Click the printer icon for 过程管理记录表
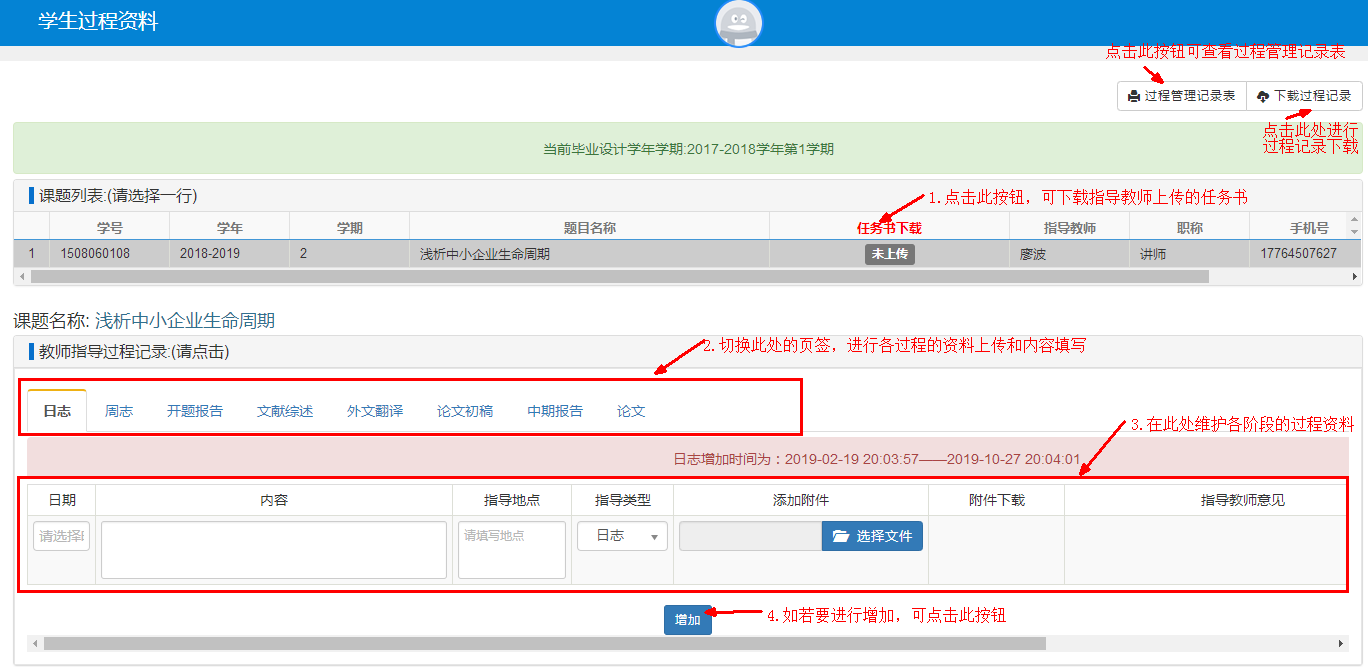Image resolution: width=1368 pixels, height=667 pixels. 1133,97
